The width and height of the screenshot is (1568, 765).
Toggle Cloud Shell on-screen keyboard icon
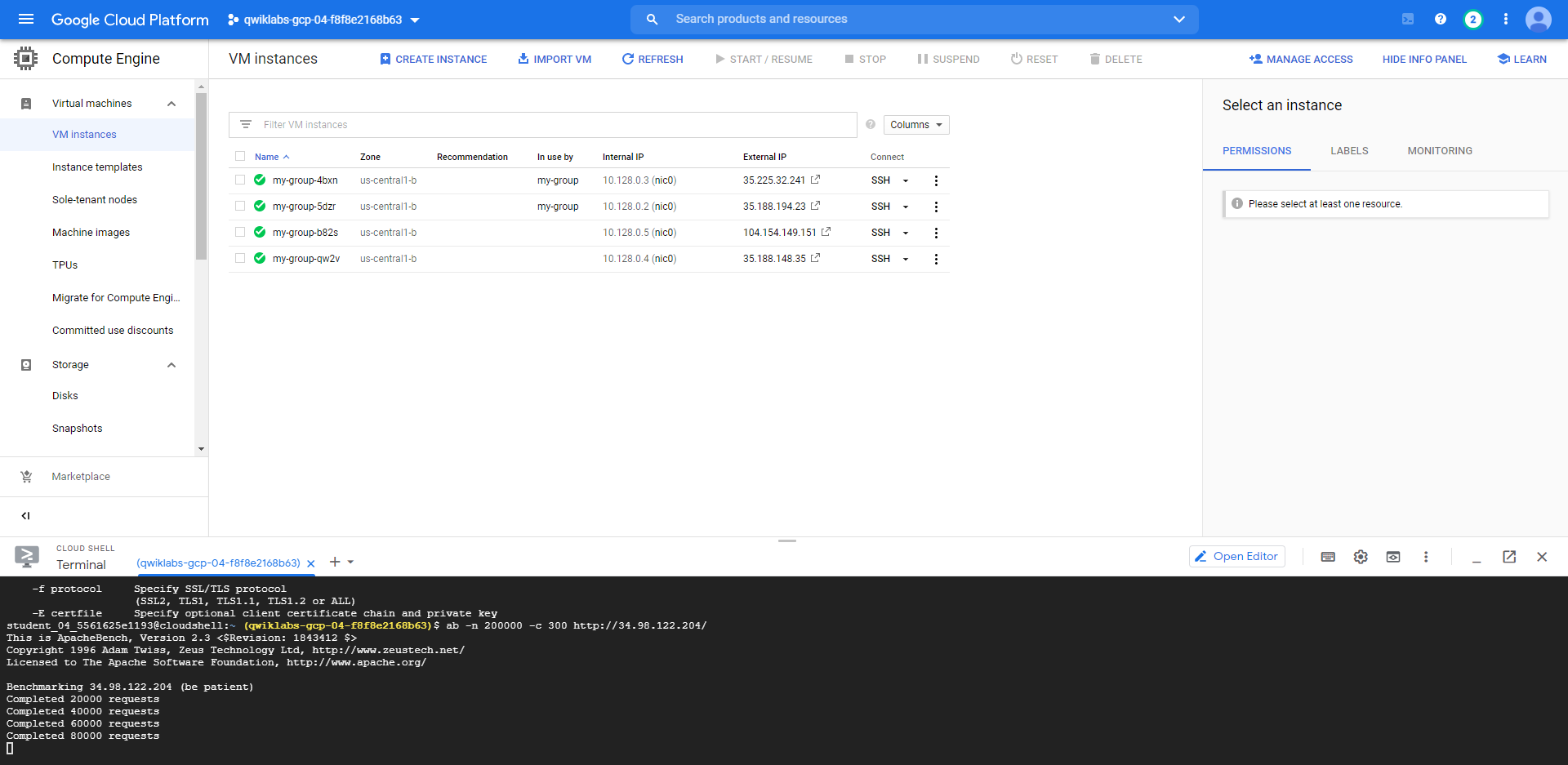pos(1328,557)
